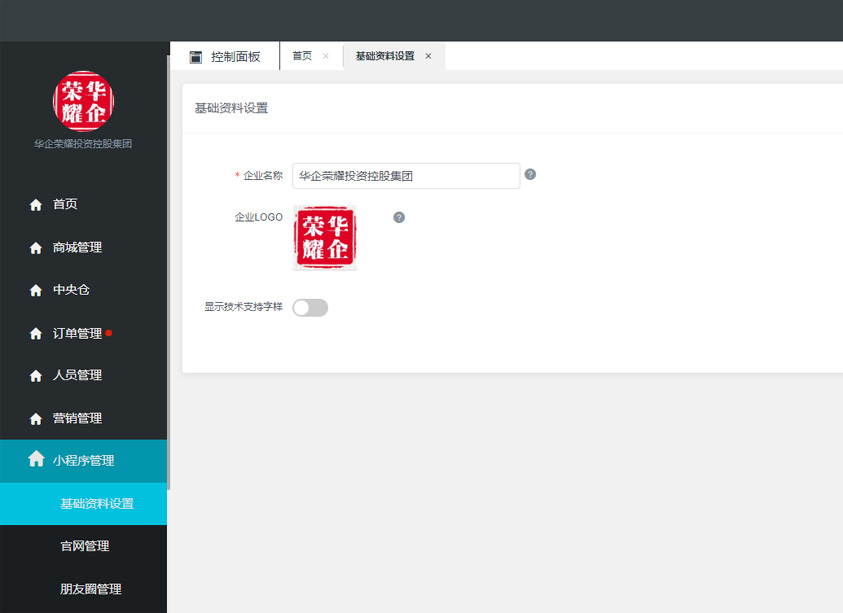The image size is (843, 613).
Task: Click the icon beside 人员管理
Action: click(36, 376)
